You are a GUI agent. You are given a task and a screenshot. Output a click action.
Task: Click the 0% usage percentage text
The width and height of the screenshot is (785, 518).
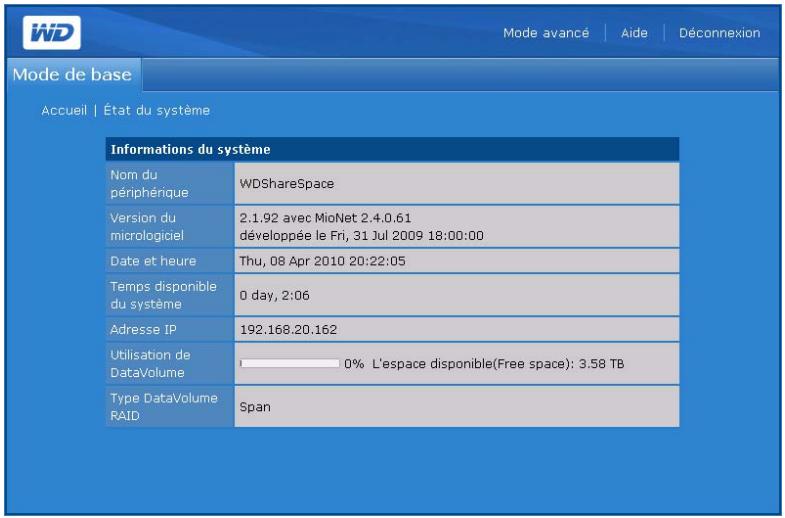pyautogui.click(x=354, y=364)
